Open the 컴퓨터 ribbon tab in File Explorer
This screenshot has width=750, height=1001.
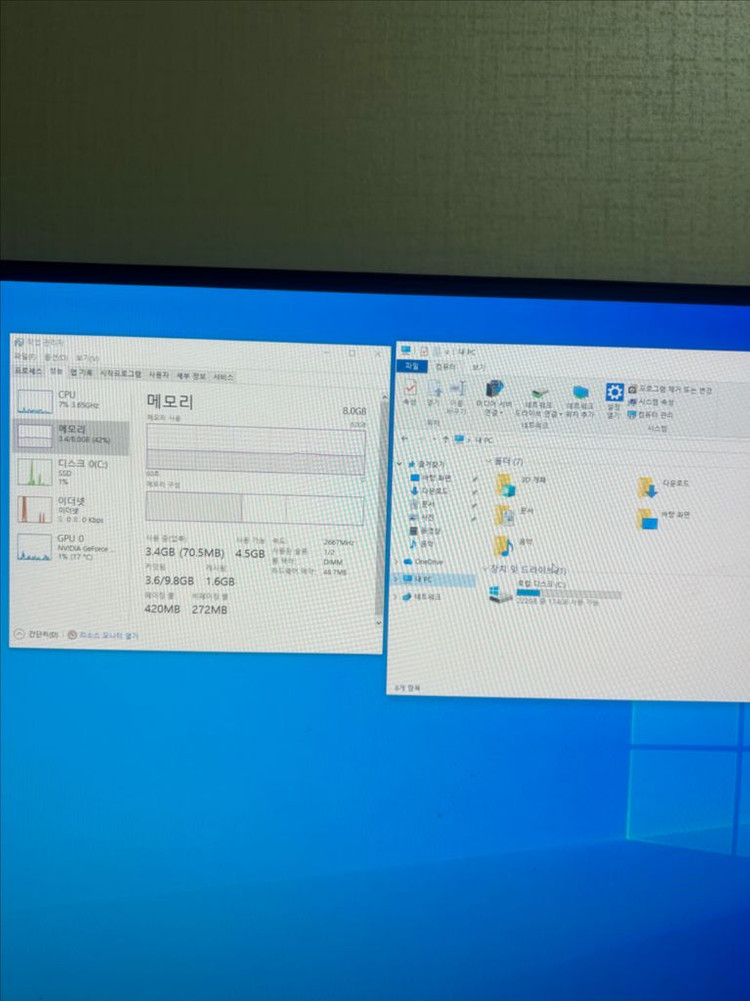tap(445, 366)
